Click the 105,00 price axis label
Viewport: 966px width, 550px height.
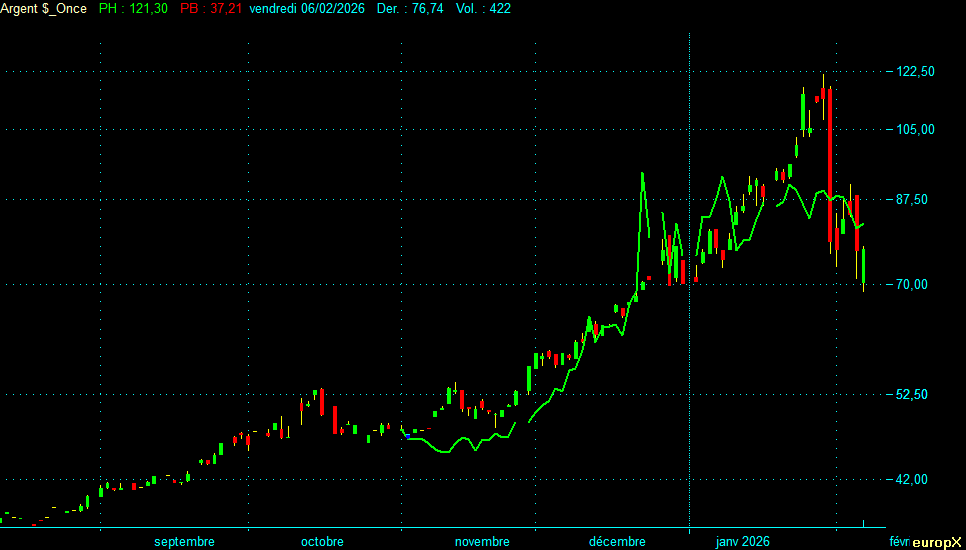(x=915, y=129)
